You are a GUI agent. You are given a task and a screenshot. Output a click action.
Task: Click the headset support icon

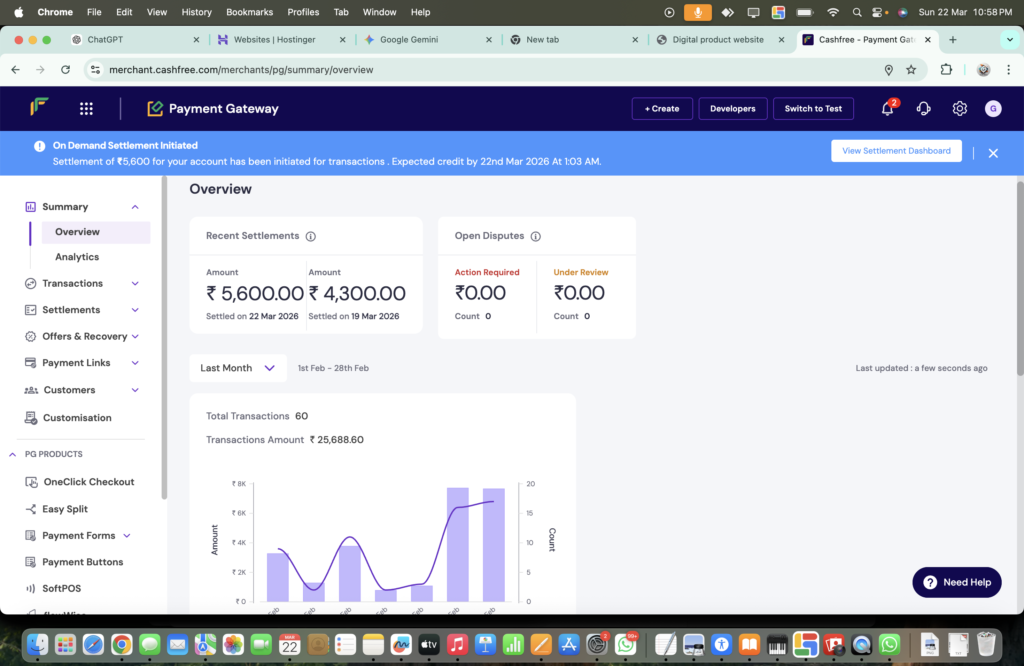pos(923,109)
